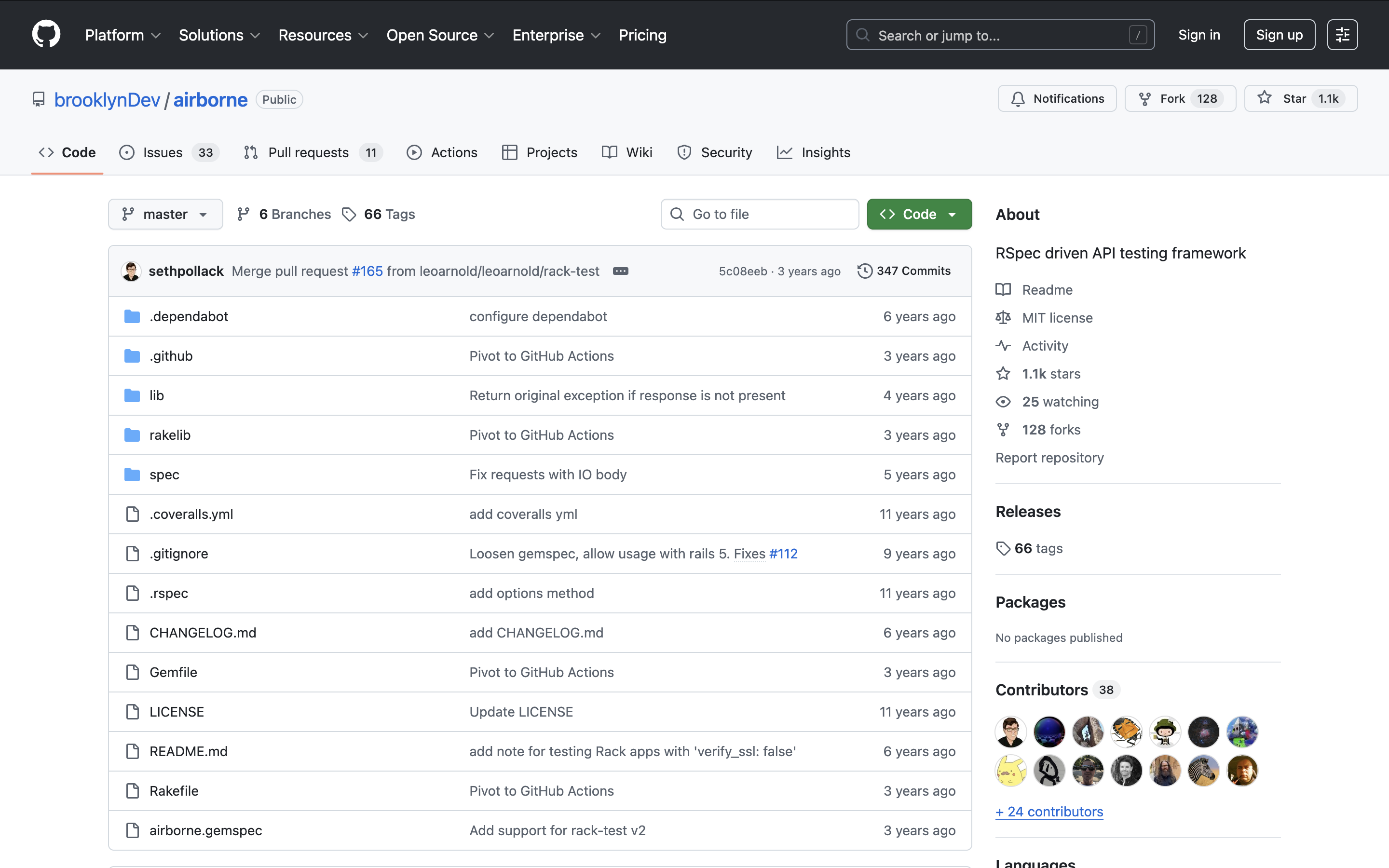Click the GitHub logo icon

pyautogui.click(x=46, y=34)
